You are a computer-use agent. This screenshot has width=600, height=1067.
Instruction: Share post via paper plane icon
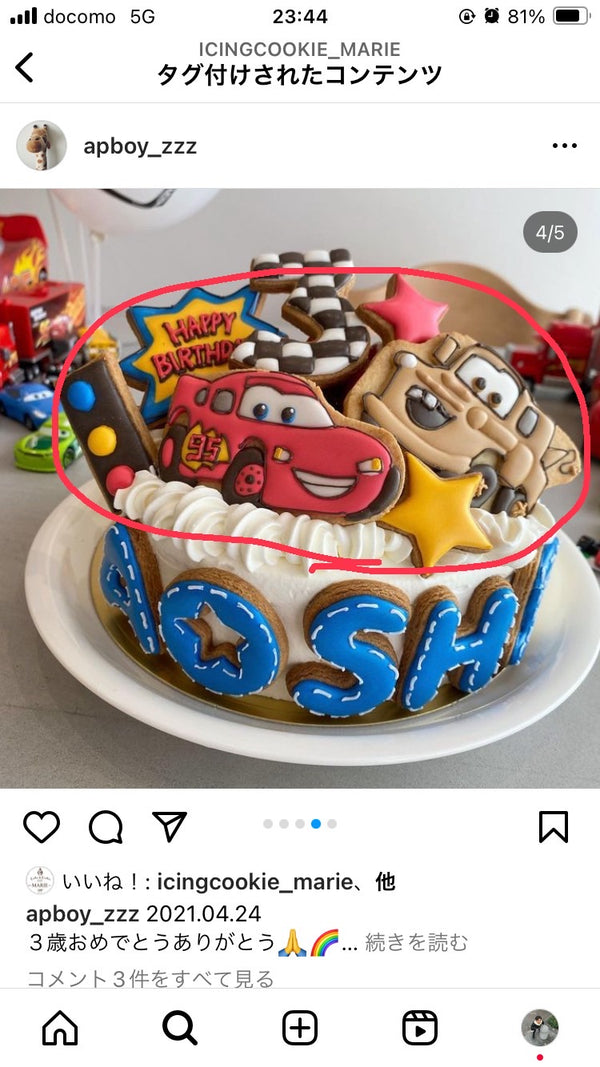click(169, 827)
